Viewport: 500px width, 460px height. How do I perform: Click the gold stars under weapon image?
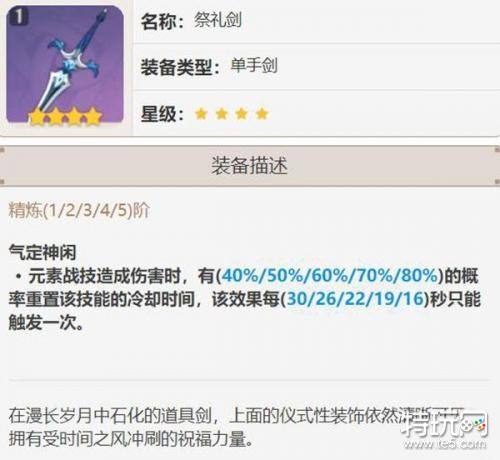pos(65,116)
